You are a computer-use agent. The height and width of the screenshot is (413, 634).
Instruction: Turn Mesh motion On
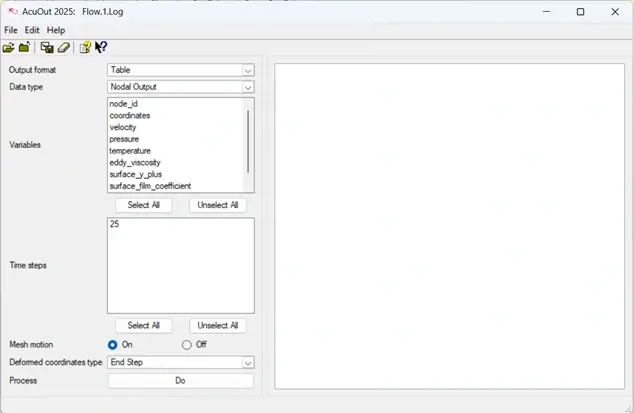tap(112, 345)
